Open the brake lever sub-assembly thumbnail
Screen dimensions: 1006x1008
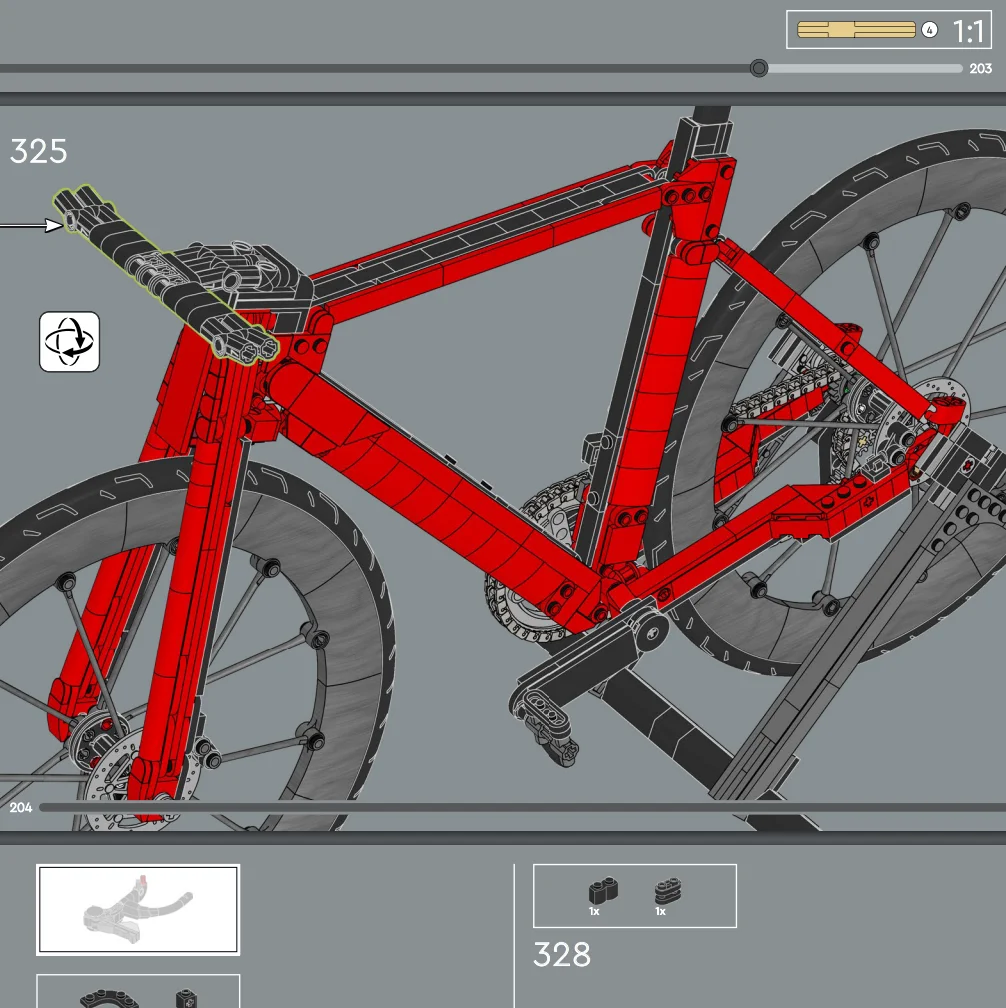coord(138,909)
